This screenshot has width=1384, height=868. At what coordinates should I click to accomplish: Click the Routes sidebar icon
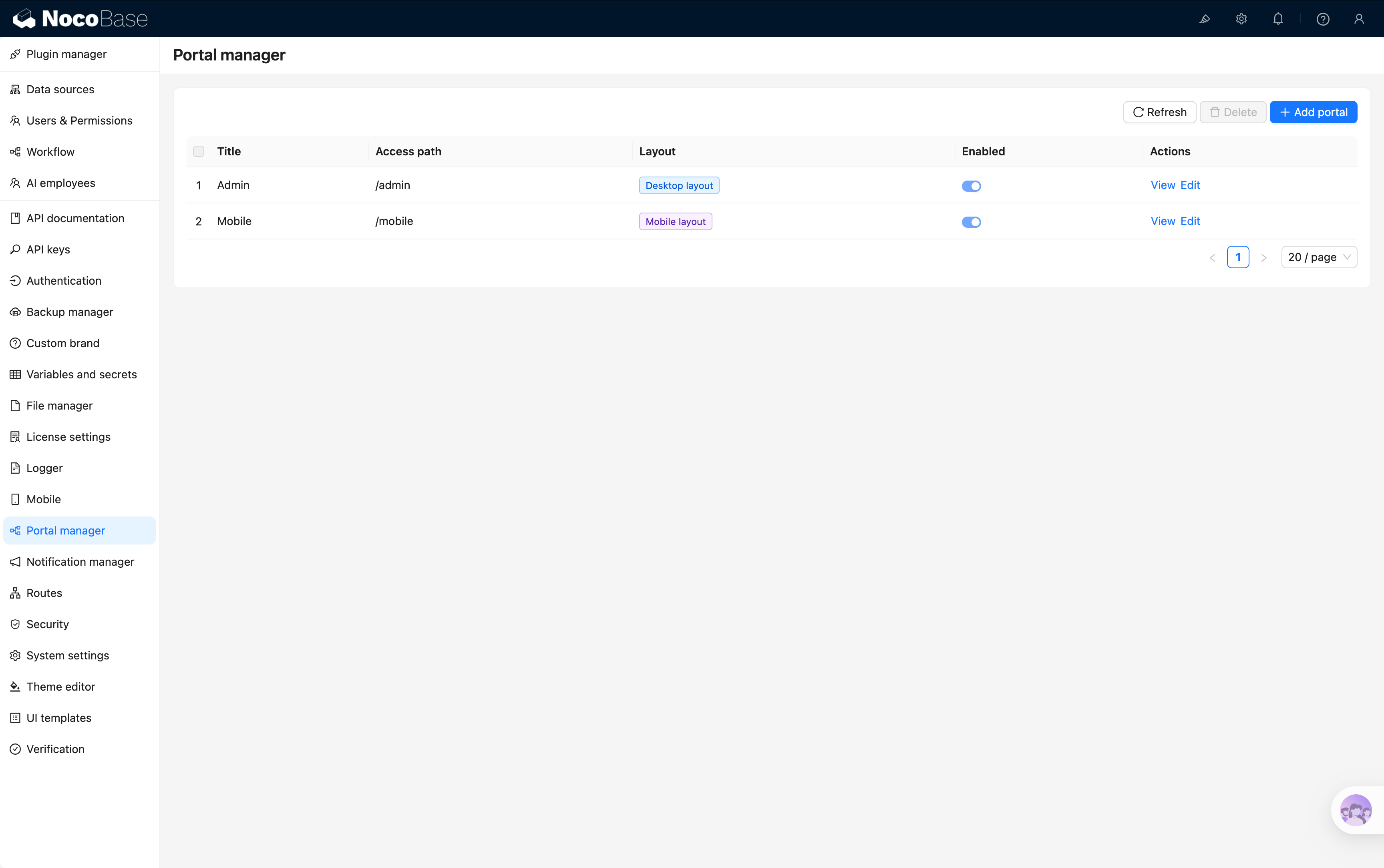pyautogui.click(x=16, y=593)
